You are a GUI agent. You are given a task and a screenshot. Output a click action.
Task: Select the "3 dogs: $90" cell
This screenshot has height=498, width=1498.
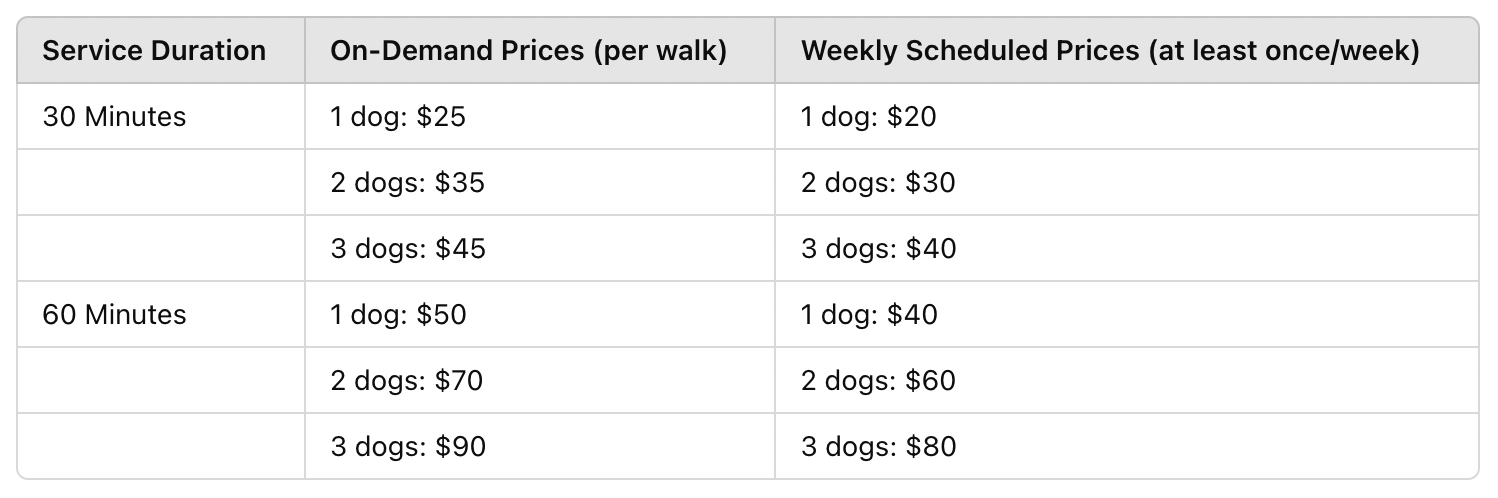(x=408, y=447)
